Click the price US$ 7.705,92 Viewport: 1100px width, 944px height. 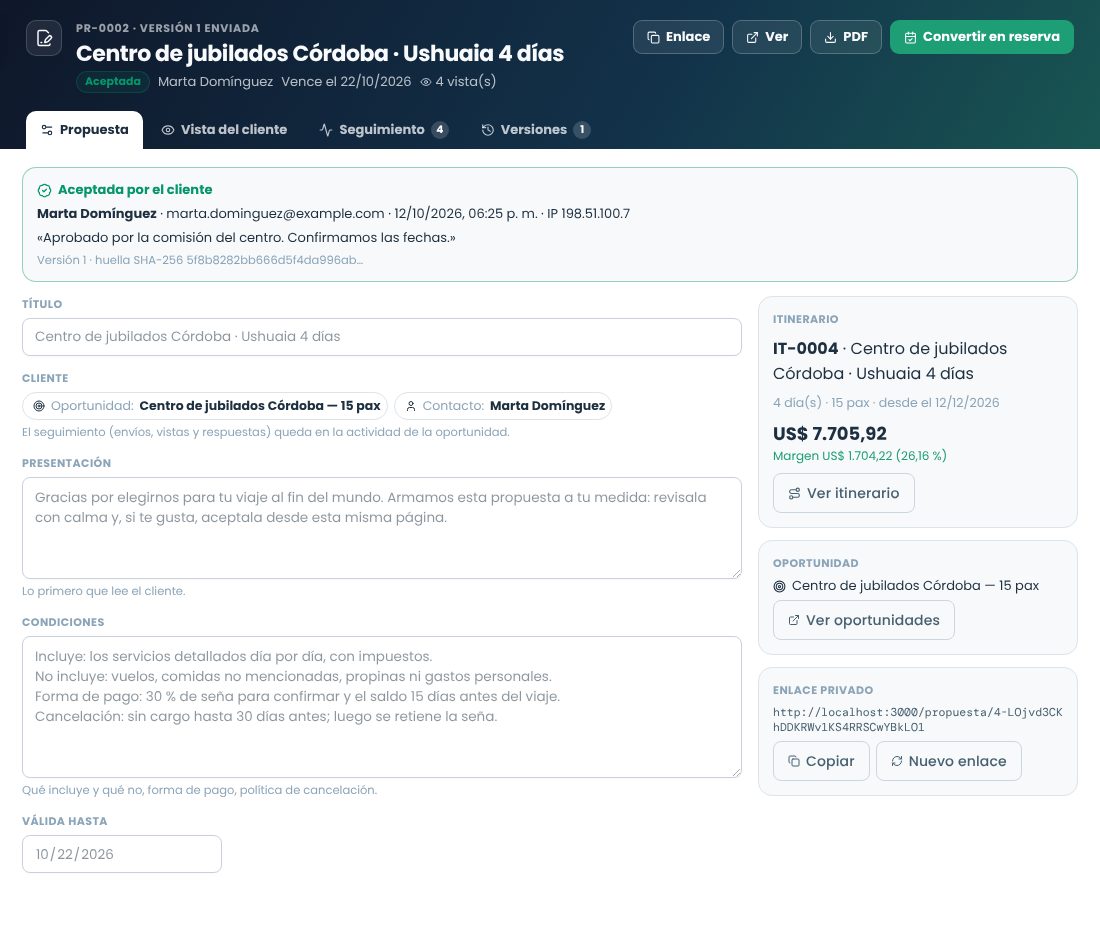coord(830,433)
